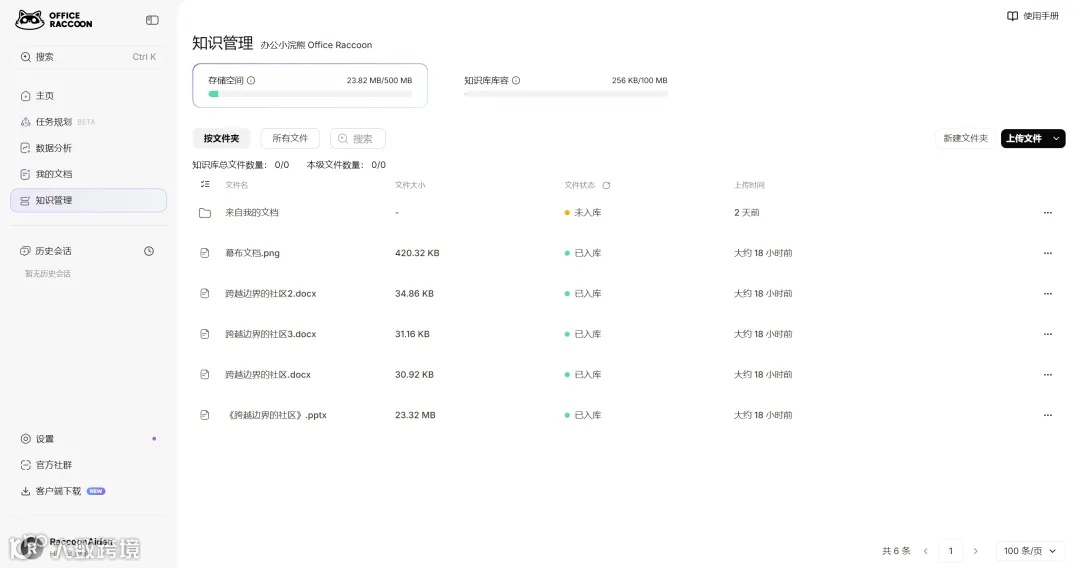Click 上传文件 button
This screenshot has height=568, width=1080.
(x=1024, y=138)
